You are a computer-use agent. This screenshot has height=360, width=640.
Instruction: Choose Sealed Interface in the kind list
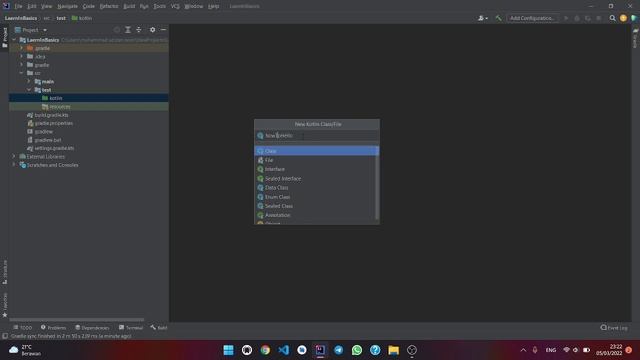click(315, 178)
